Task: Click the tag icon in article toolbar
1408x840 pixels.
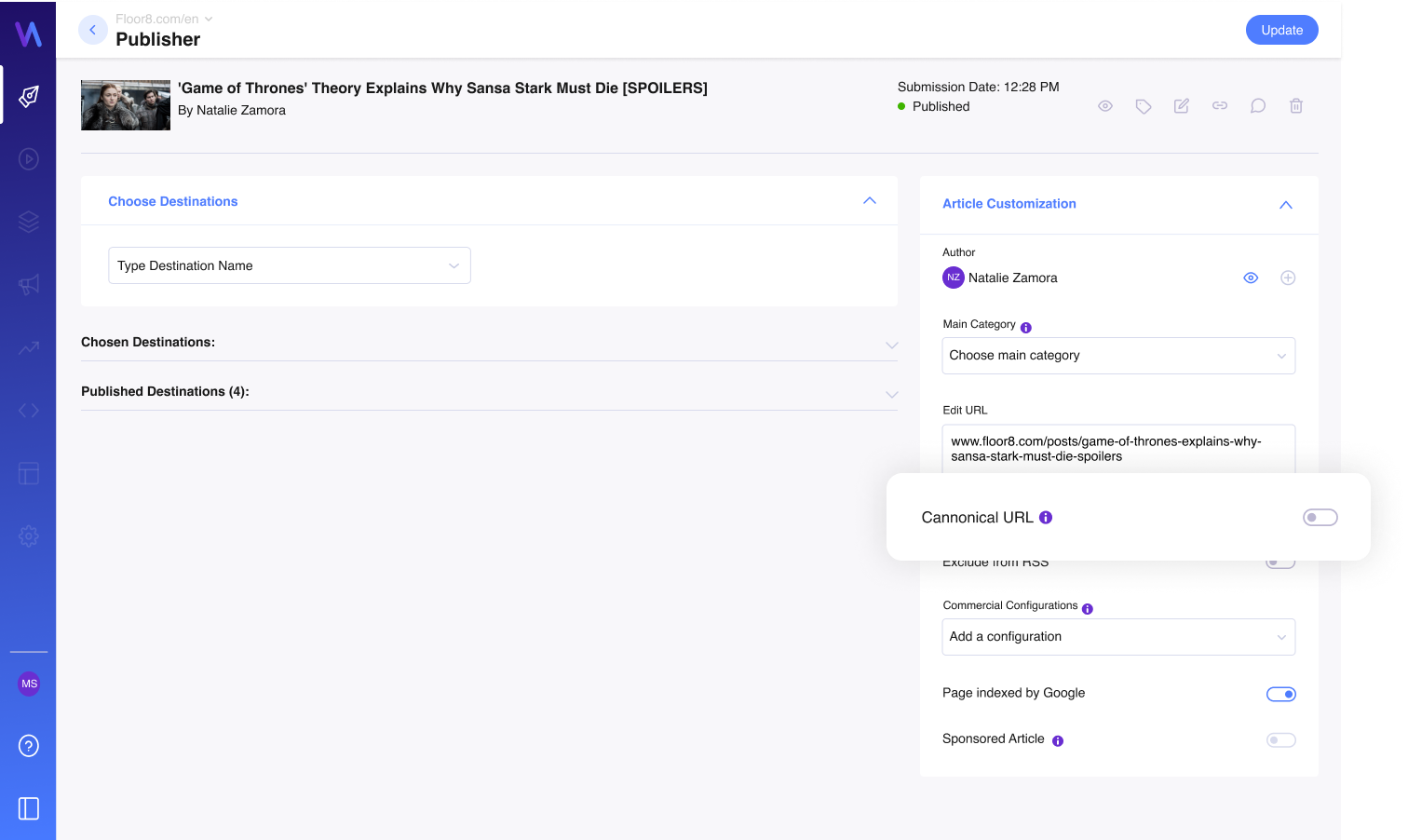Action: pyautogui.click(x=1144, y=106)
